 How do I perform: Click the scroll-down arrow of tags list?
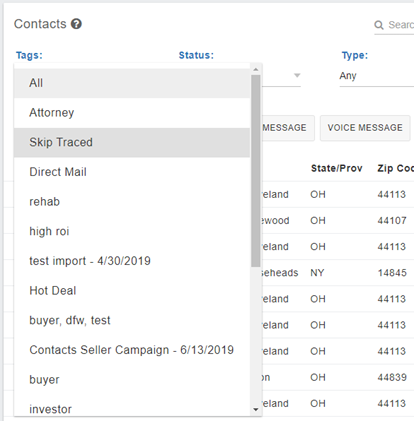tap(256, 409)
